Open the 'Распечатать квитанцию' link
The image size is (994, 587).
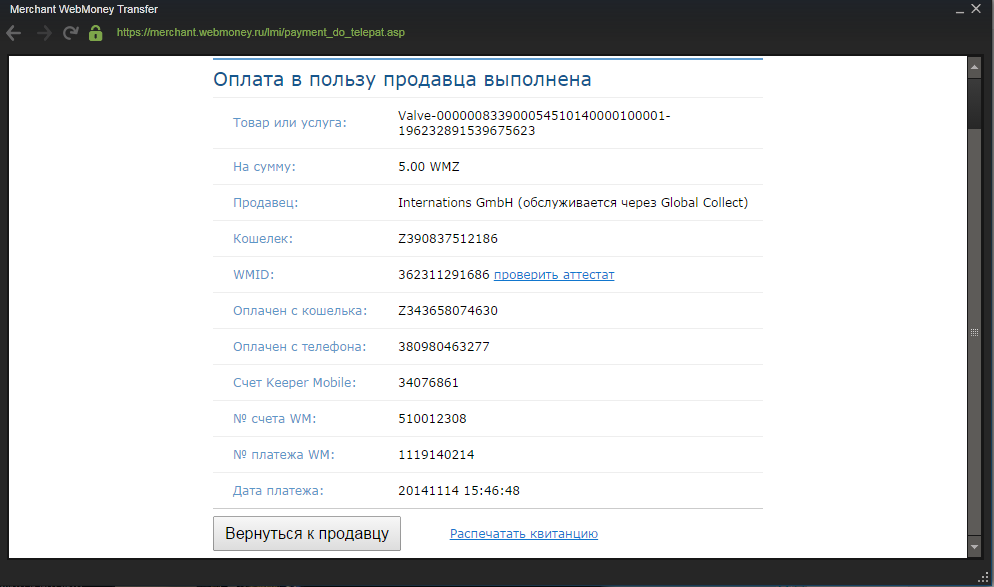pos(524,533)
